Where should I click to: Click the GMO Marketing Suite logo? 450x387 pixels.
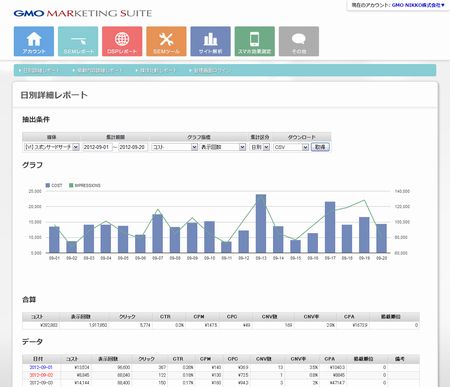[83, 13]
